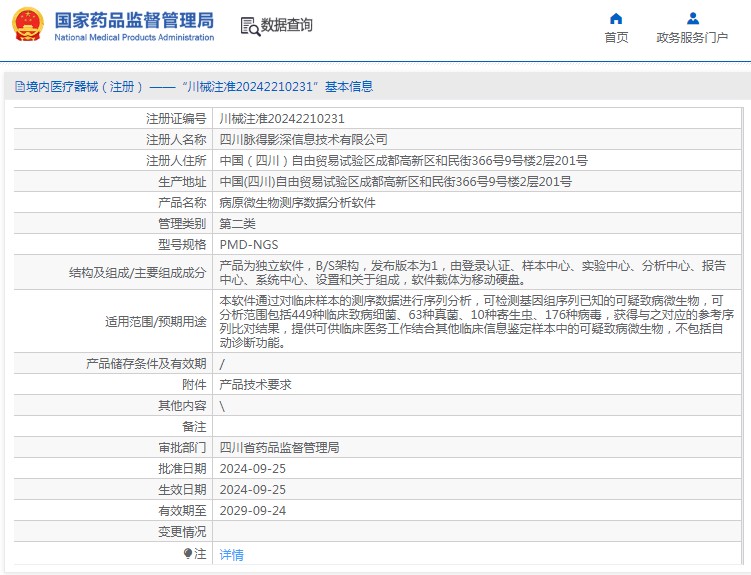
Task: Click the document icon before 境内医疗器械
Action: click(x=20, y=87)
